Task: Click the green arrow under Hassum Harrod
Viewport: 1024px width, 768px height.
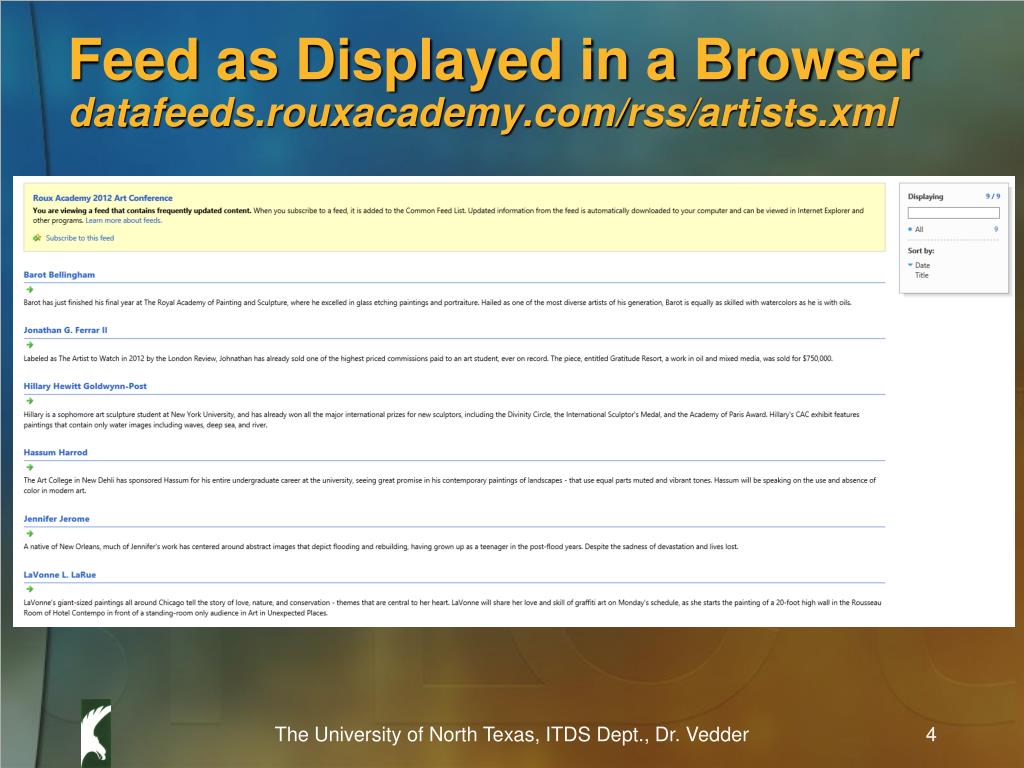Action: pos(29,467)
